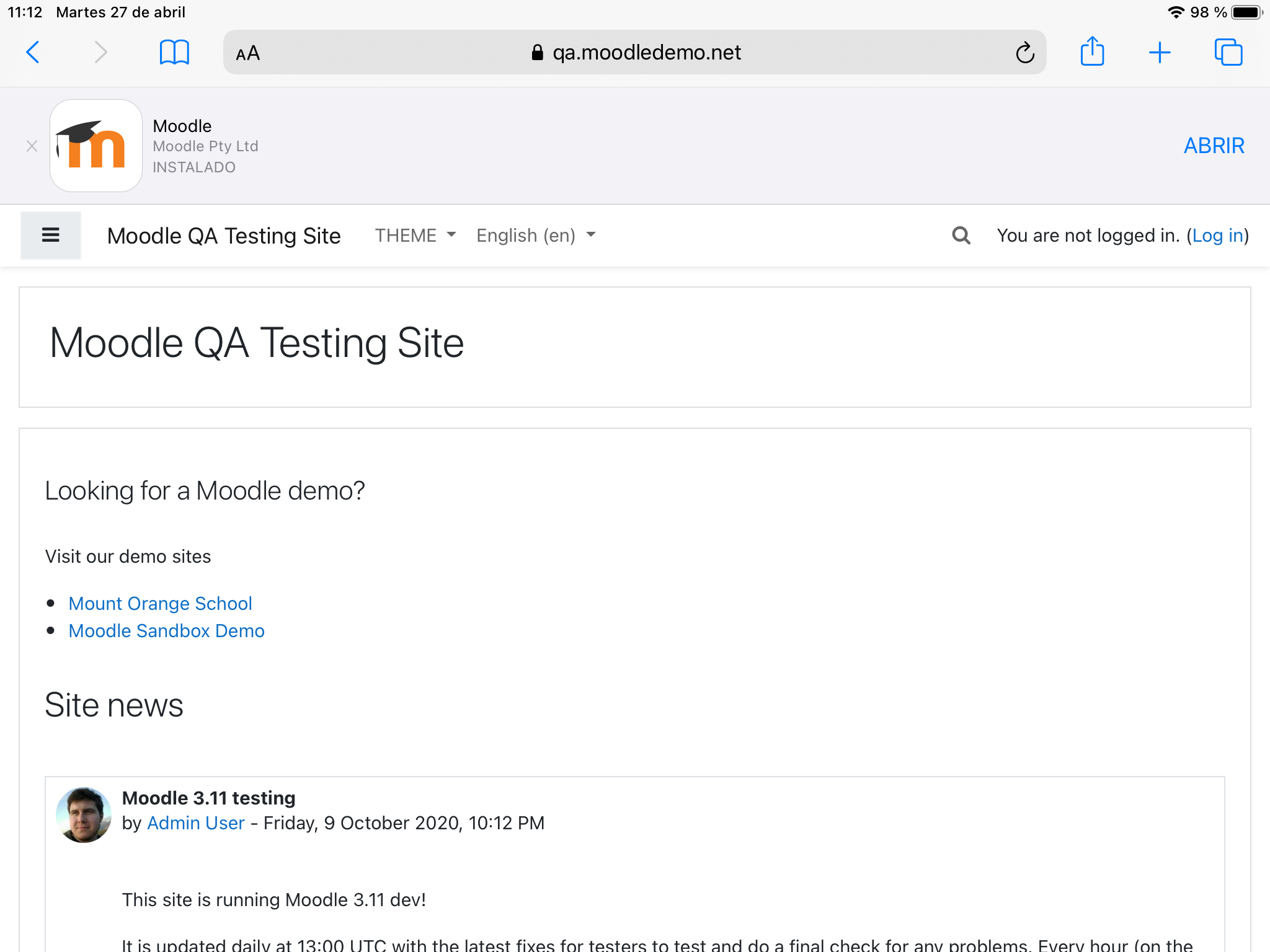Dismiss the Moodle app banner
This screenshot has height=952, width=1270.
32,146
